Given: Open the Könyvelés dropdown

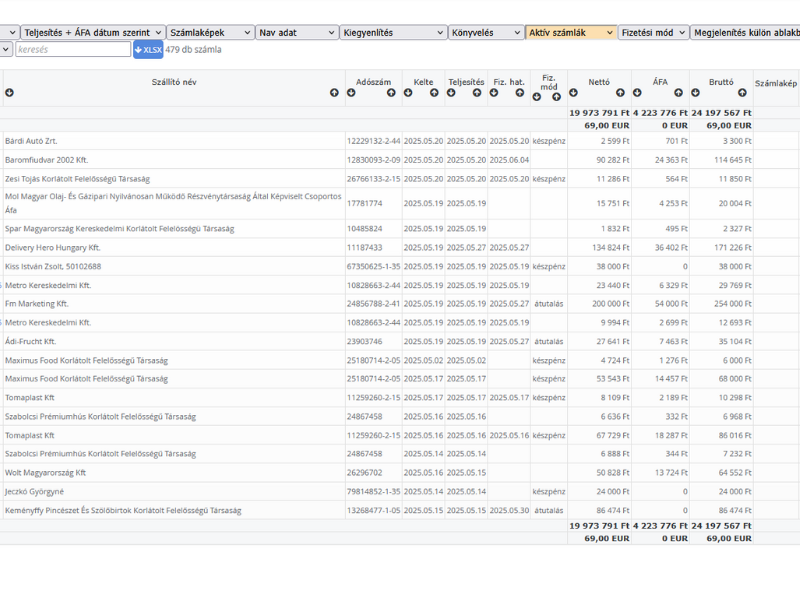Looking at the screenshot, I should [x=484, y=33].
